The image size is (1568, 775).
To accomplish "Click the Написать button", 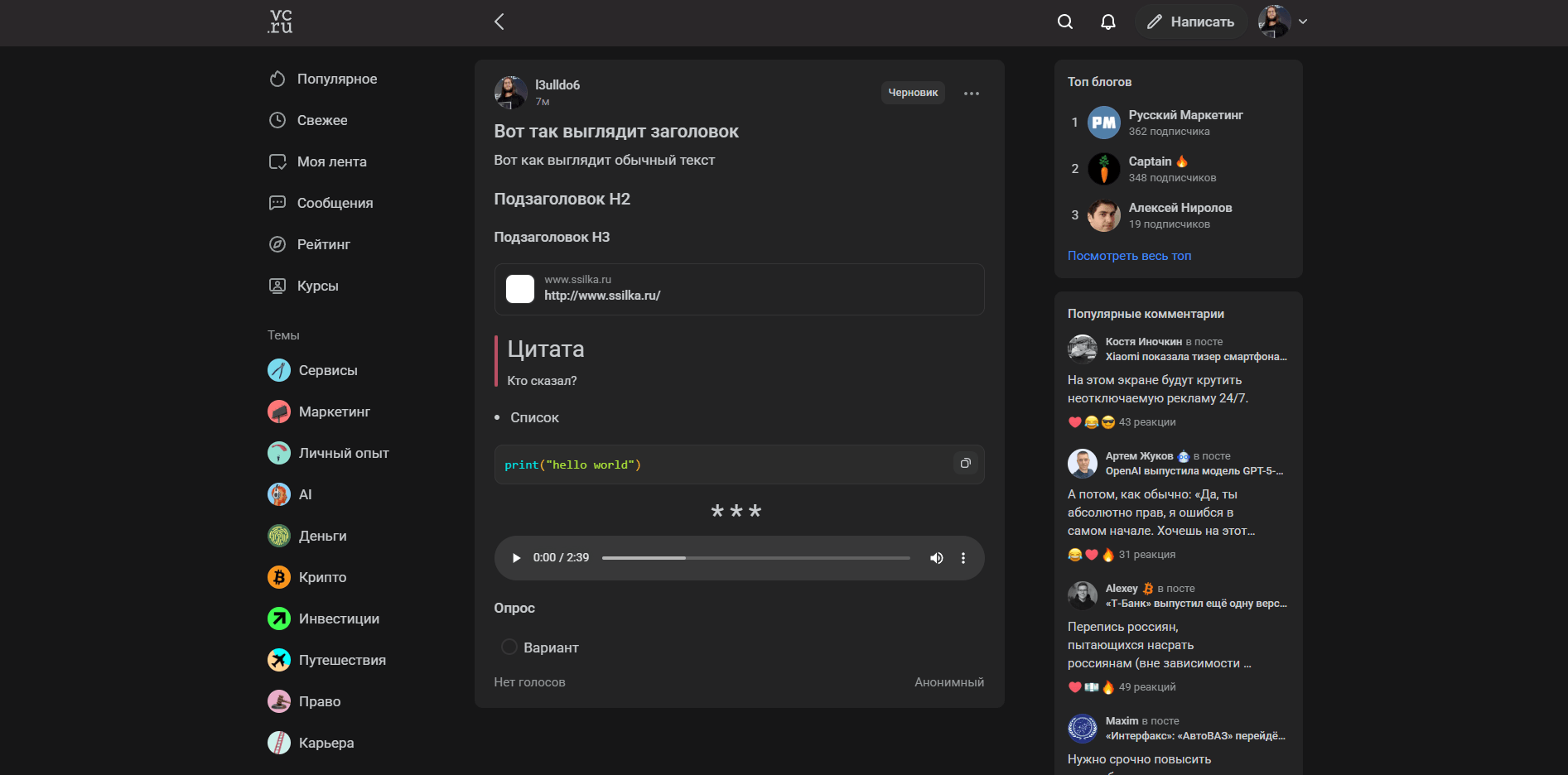I will 1190,22.
